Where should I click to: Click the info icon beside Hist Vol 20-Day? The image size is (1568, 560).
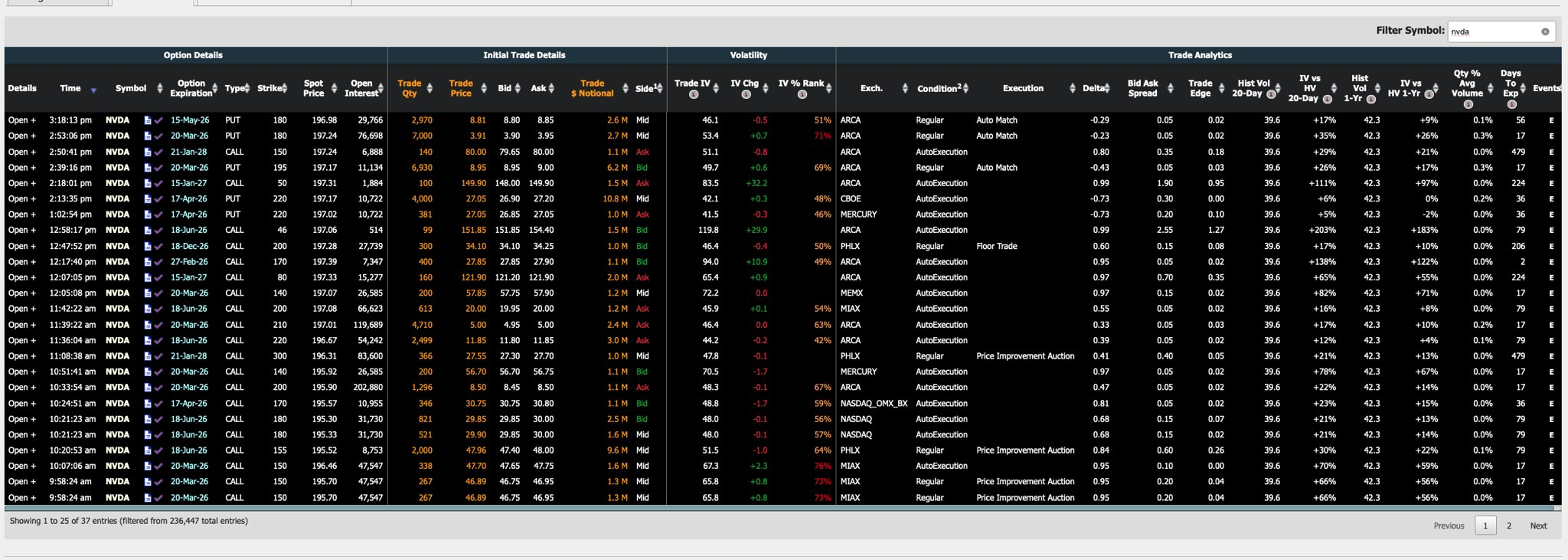click(x=1270, y=94)
